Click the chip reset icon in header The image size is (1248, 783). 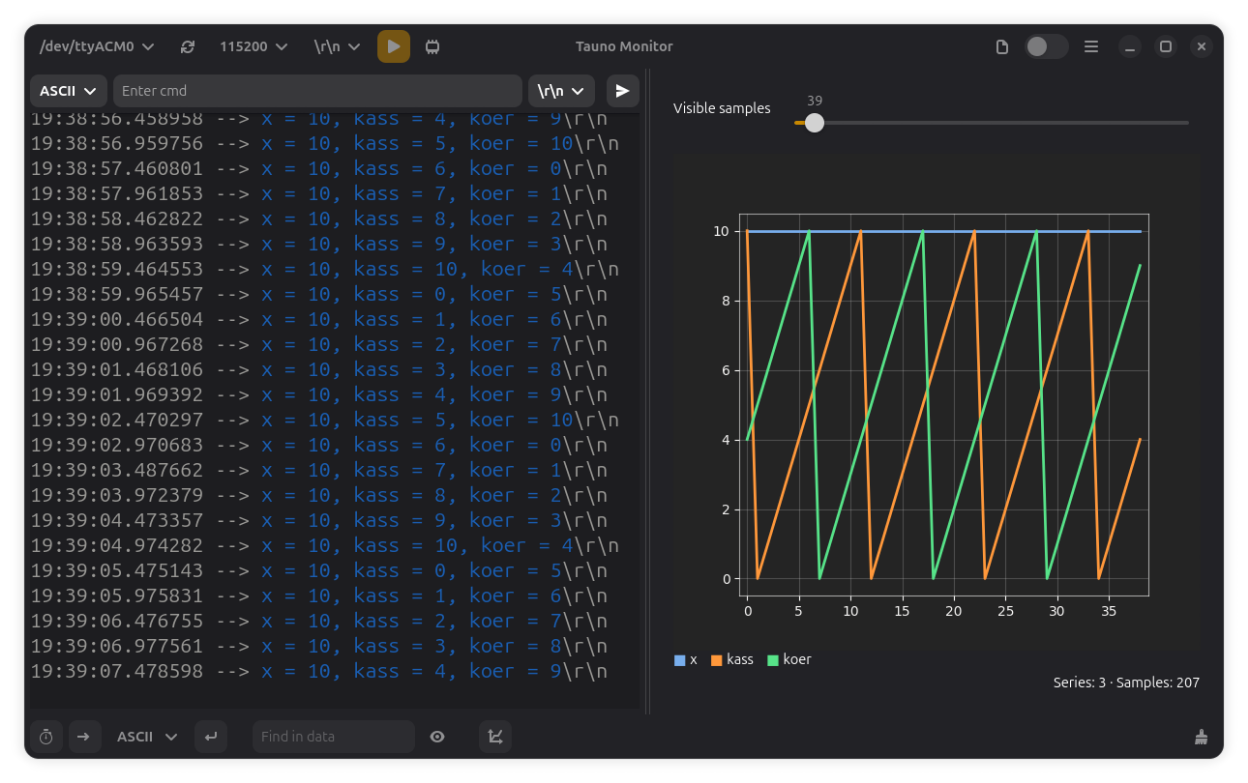(x=433, y=47)
